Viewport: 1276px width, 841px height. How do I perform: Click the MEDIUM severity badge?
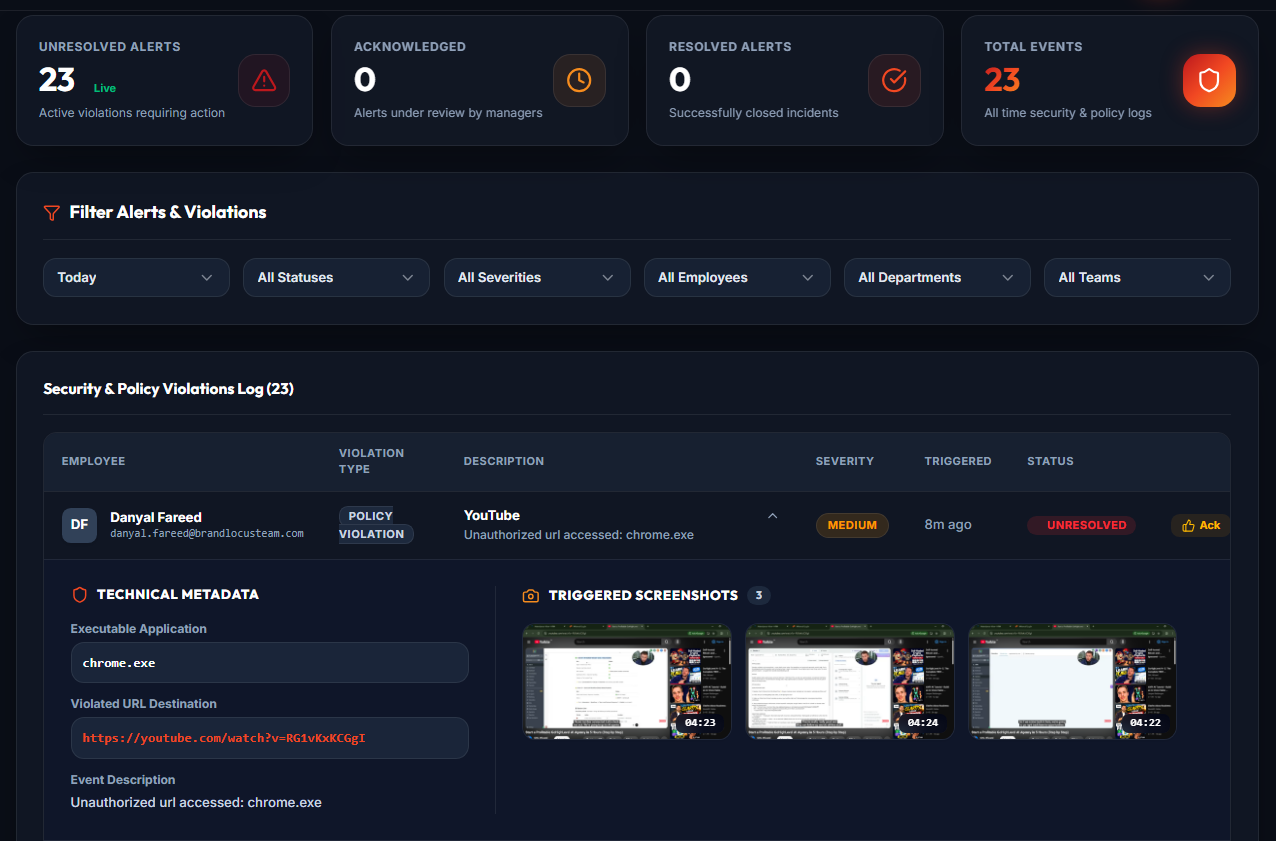(x=852, y=525)
